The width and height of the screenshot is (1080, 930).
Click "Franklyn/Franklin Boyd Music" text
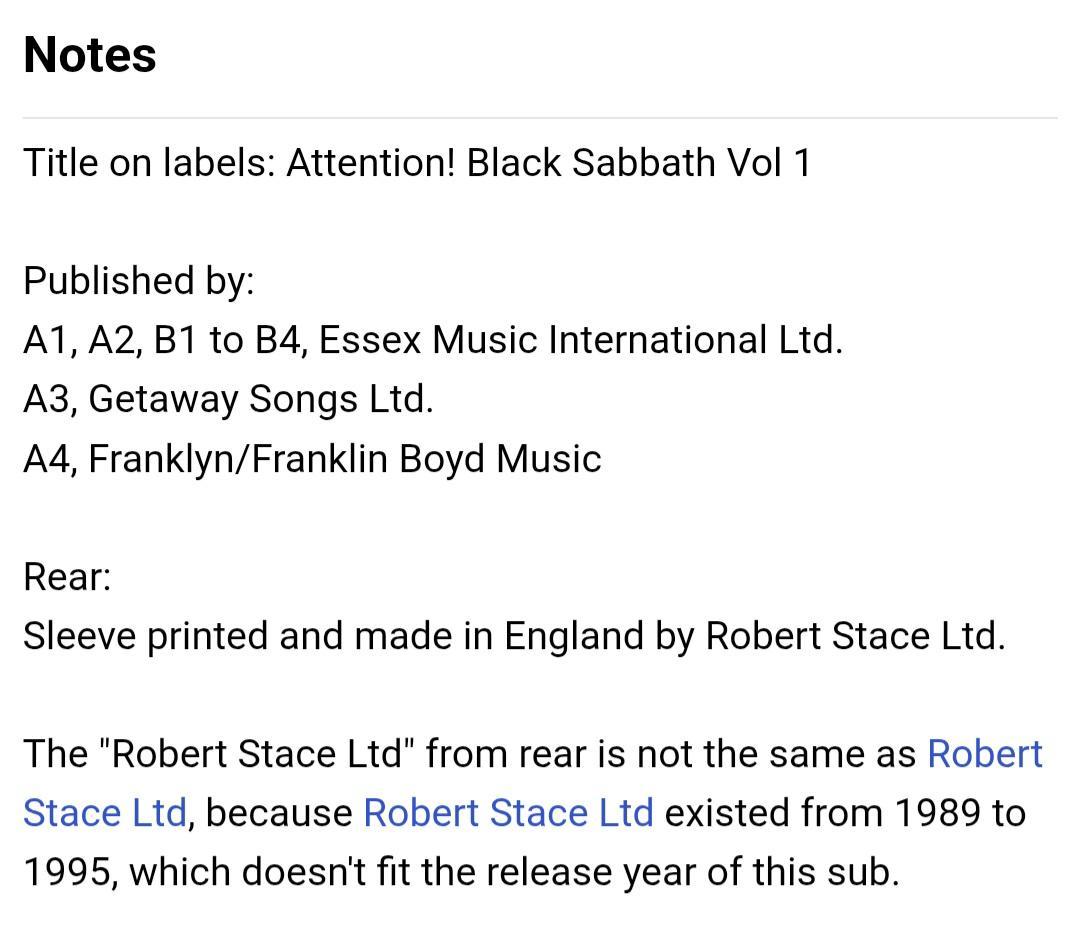point(344,459)
